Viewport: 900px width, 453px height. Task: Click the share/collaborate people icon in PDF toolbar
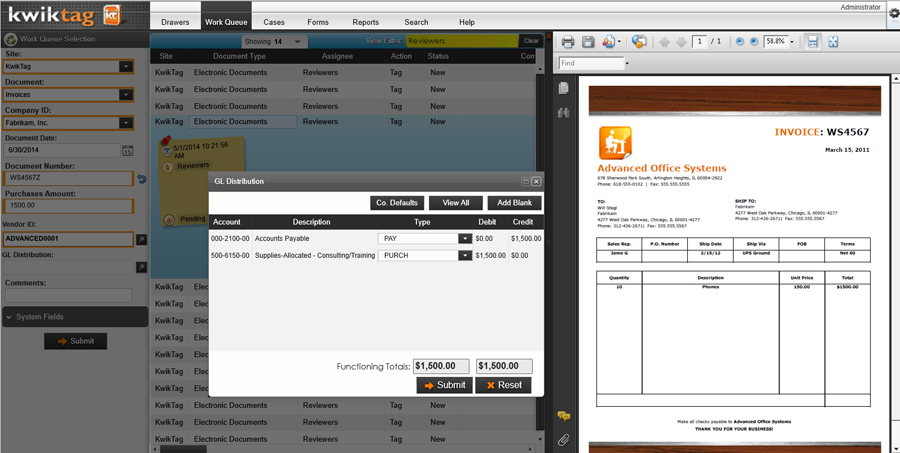[608, 41]
